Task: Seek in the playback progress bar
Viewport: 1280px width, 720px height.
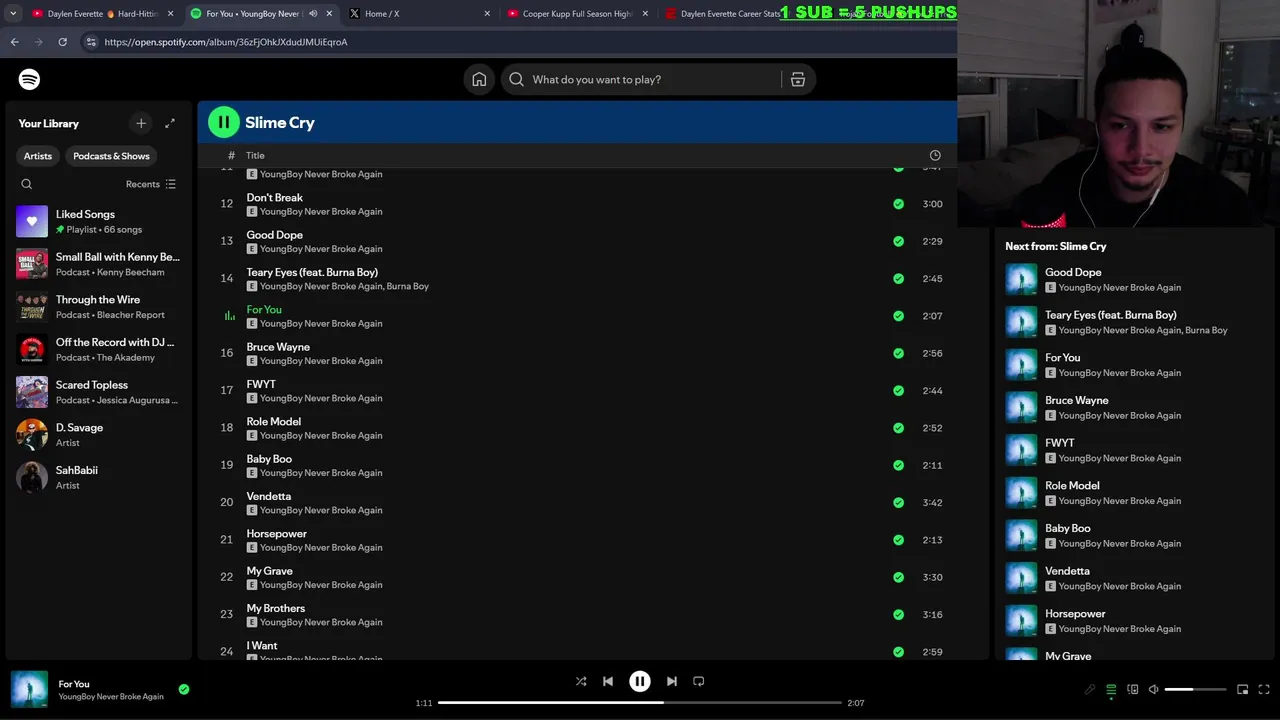Action: 640,702
